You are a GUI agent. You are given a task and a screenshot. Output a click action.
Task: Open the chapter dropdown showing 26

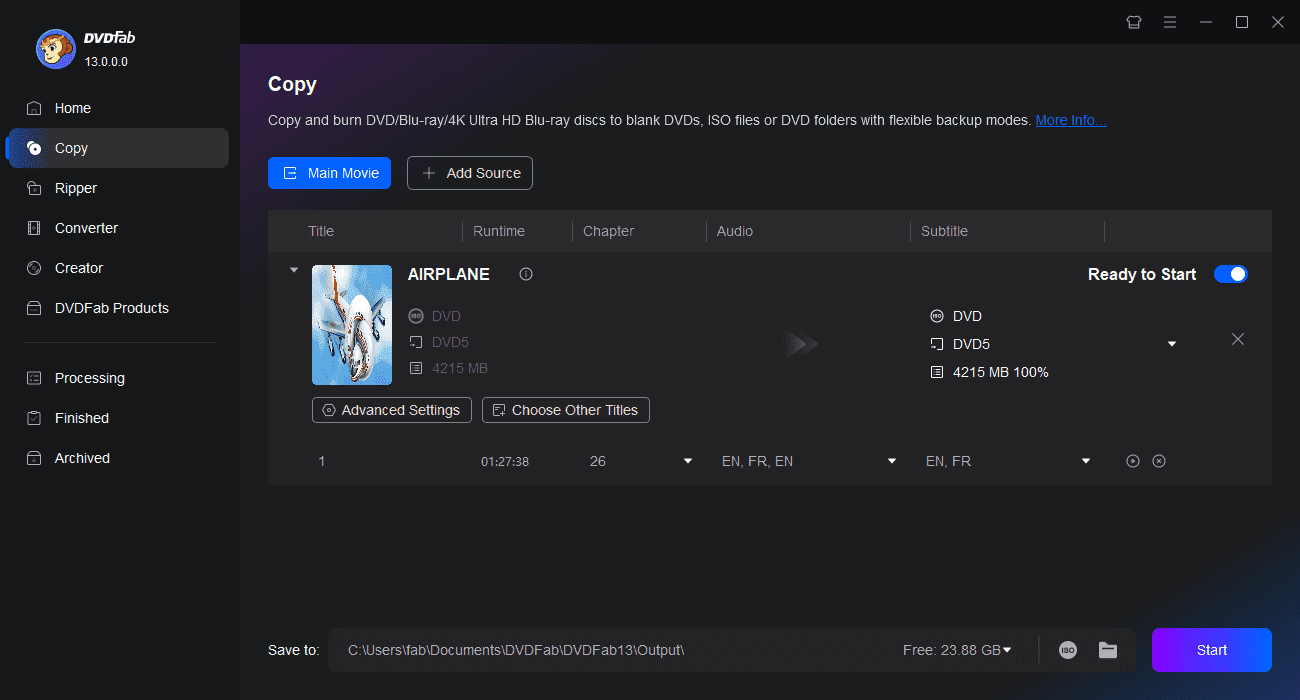coord(688,461)
